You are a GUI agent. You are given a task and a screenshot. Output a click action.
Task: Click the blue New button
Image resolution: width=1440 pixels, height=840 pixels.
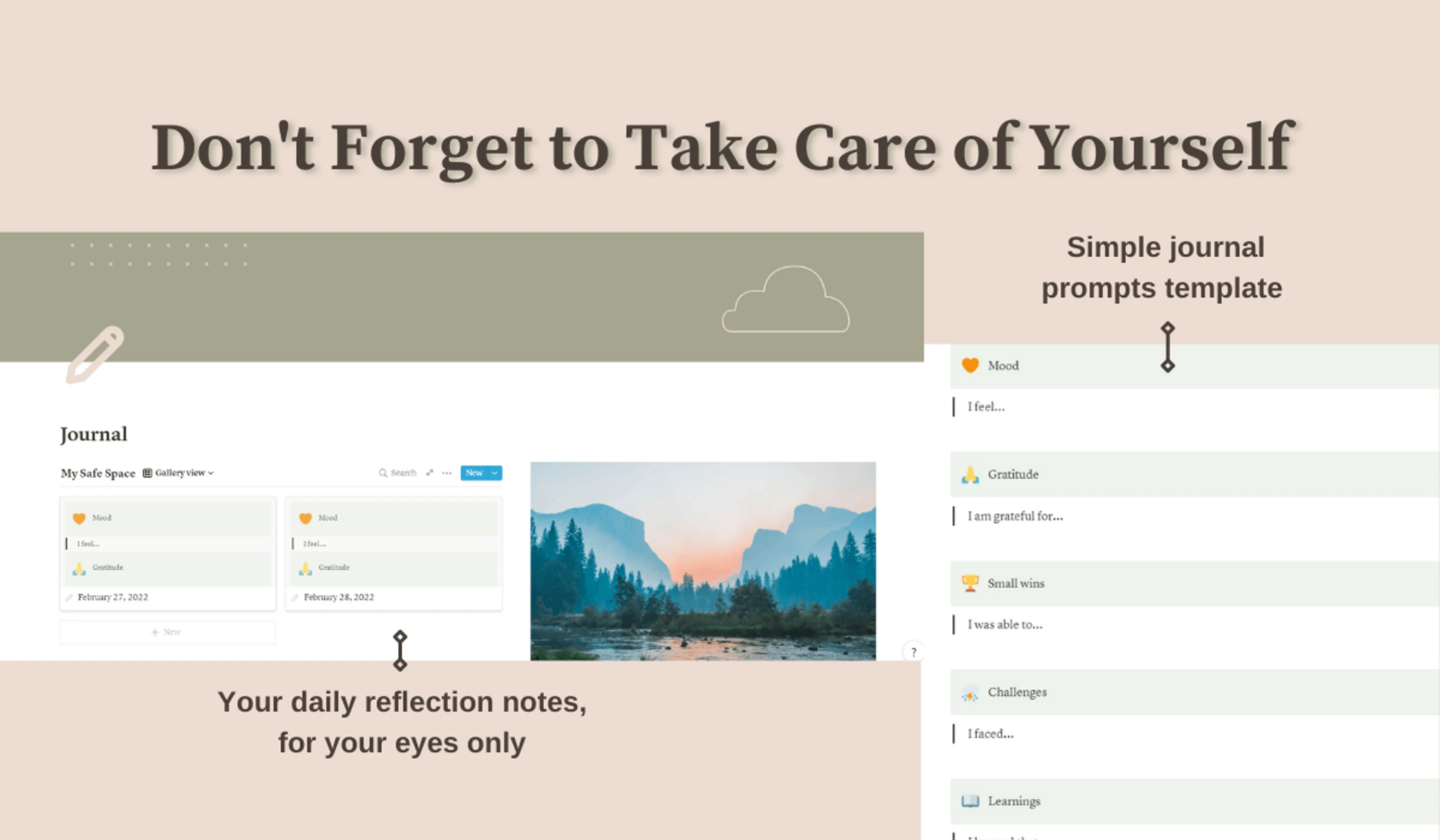click(x=474, y=473)
